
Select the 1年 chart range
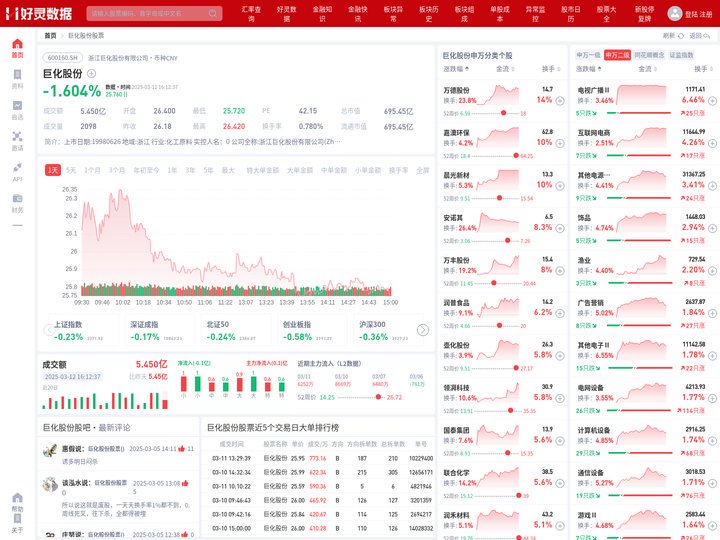coord(172,170)
